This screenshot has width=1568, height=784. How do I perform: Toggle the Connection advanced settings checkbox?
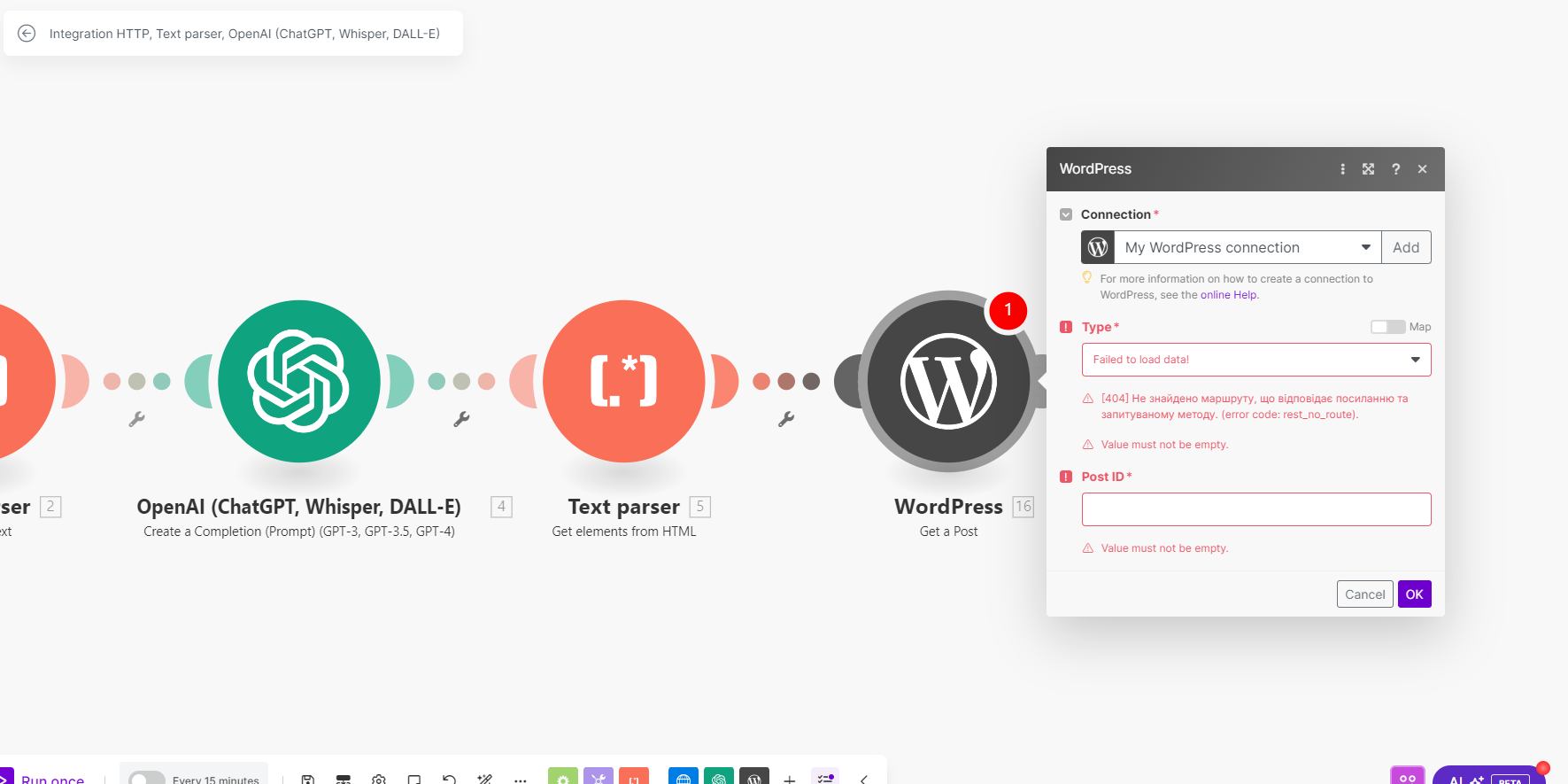coord(1066,214)
